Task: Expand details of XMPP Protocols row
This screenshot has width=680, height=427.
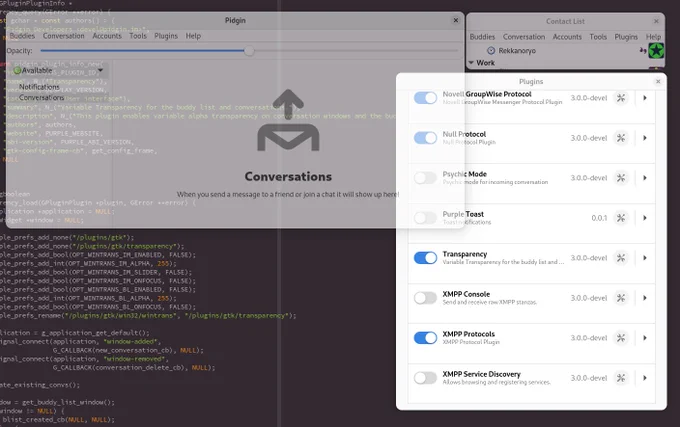Action: pos(645,338)
